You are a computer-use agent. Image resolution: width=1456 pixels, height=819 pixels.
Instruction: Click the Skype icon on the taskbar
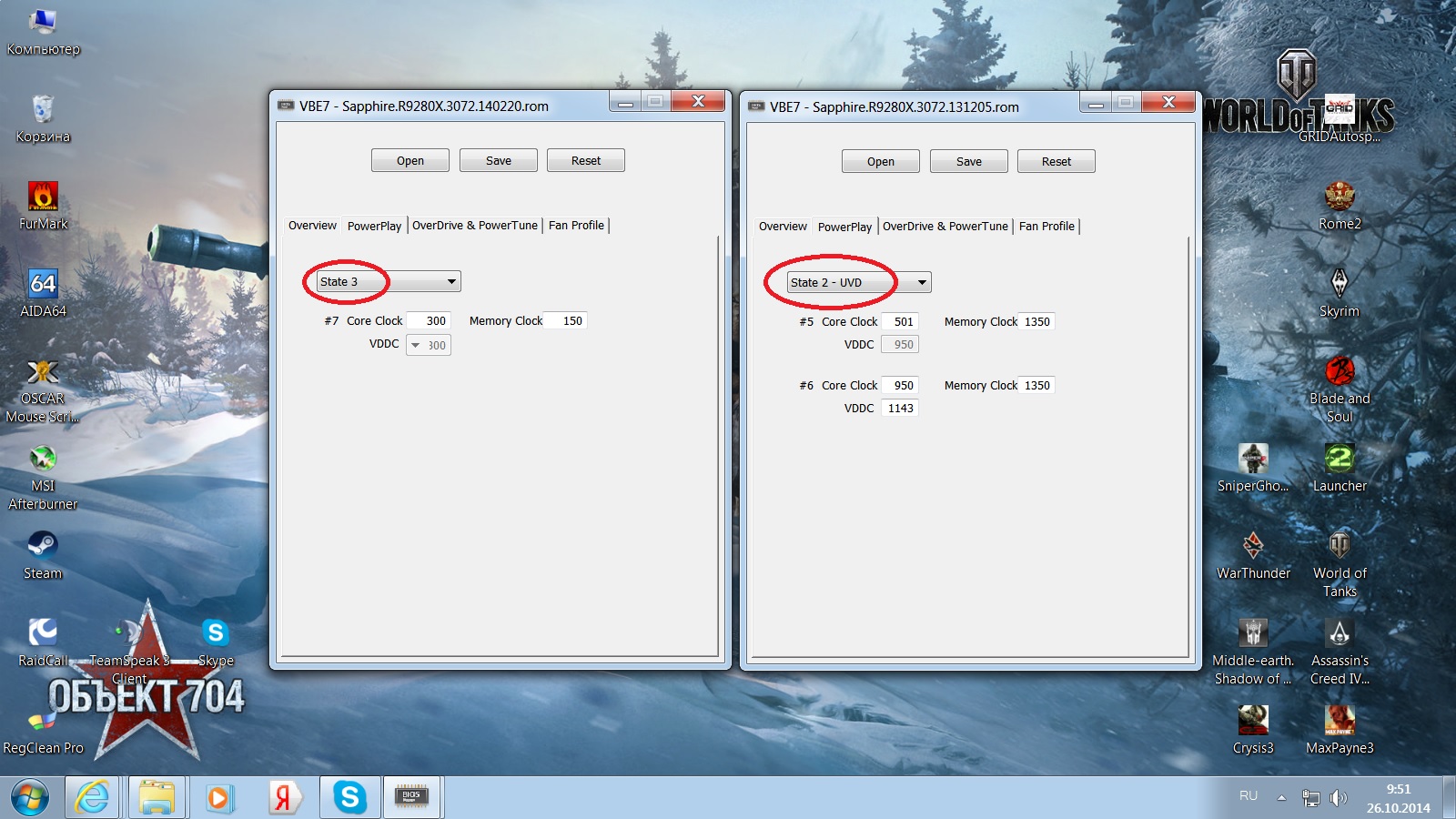pyautogui.click(x=349, y=797)
